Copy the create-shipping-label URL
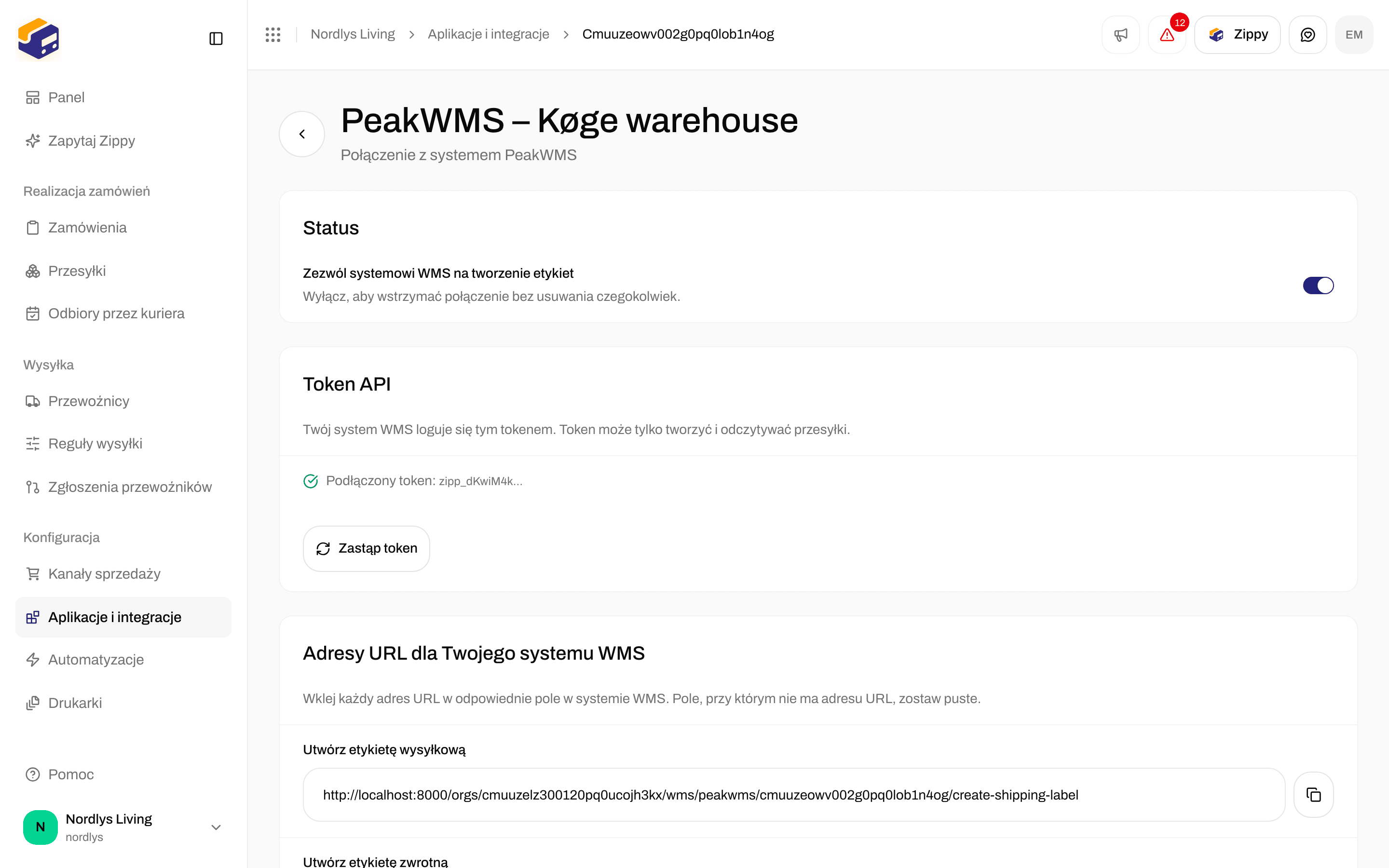1389x868 pixels. 1313,795
